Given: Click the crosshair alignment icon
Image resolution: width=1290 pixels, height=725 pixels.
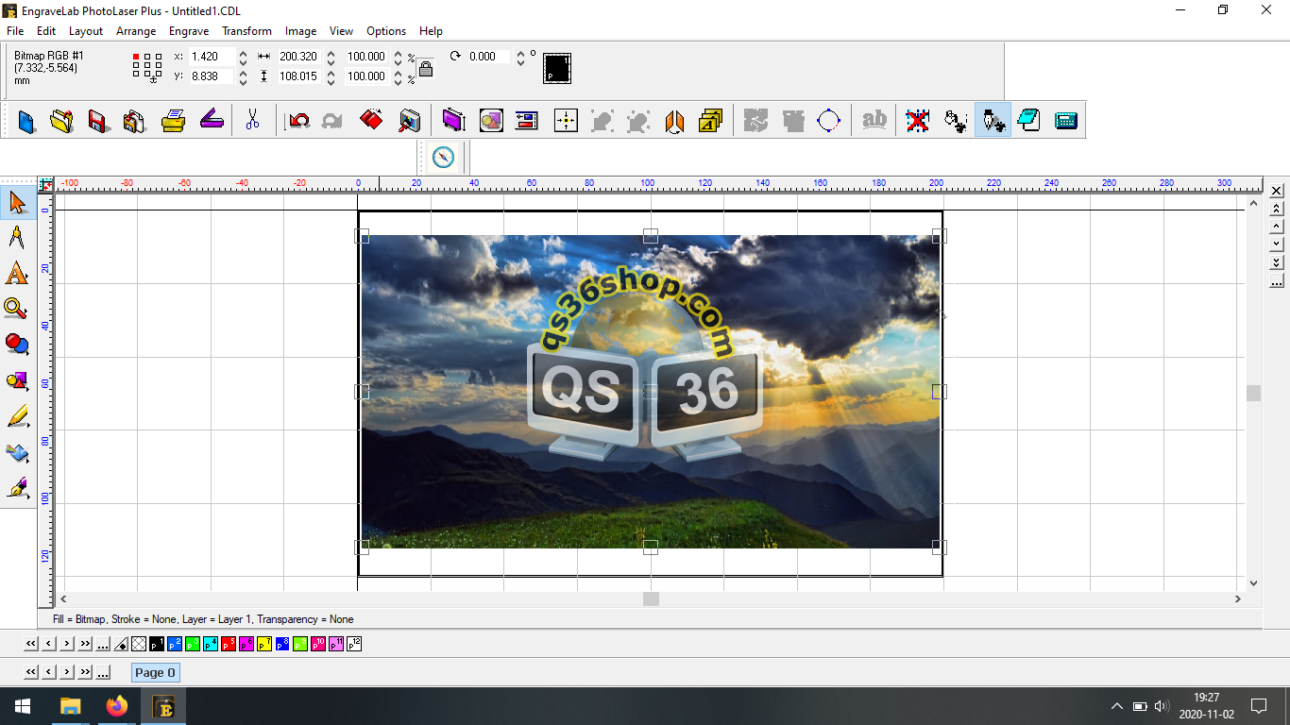Looking at the screenshot, I should coord(566,121).
